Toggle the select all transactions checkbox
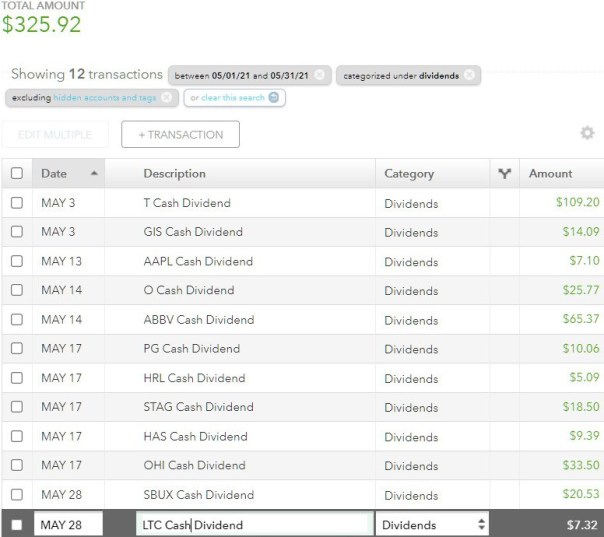Image resolution: width=604 pixels, height=537 pixels. click(17, 174)
